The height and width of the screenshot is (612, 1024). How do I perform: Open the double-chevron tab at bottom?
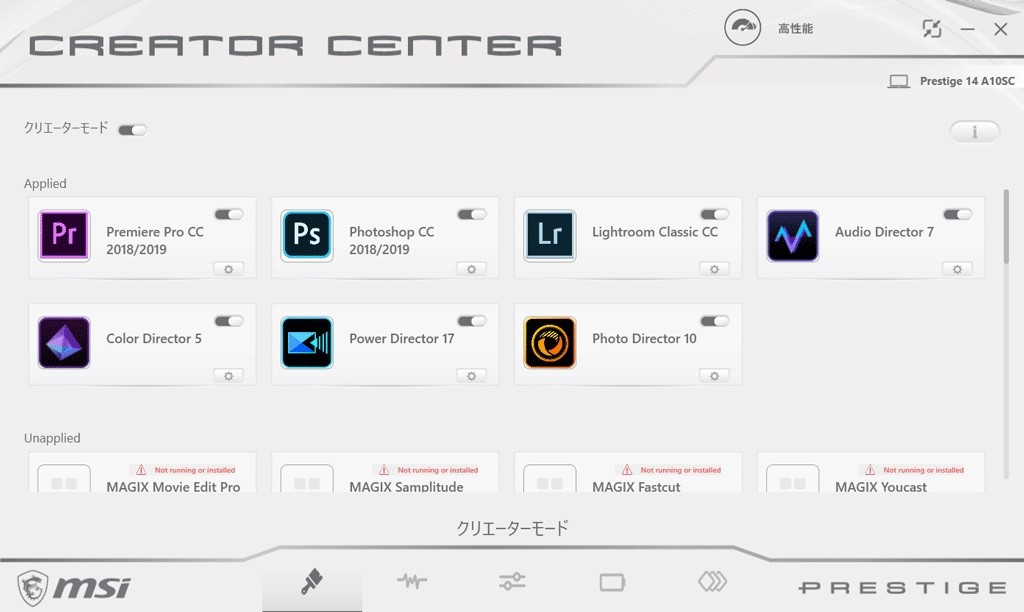(712, 581)
